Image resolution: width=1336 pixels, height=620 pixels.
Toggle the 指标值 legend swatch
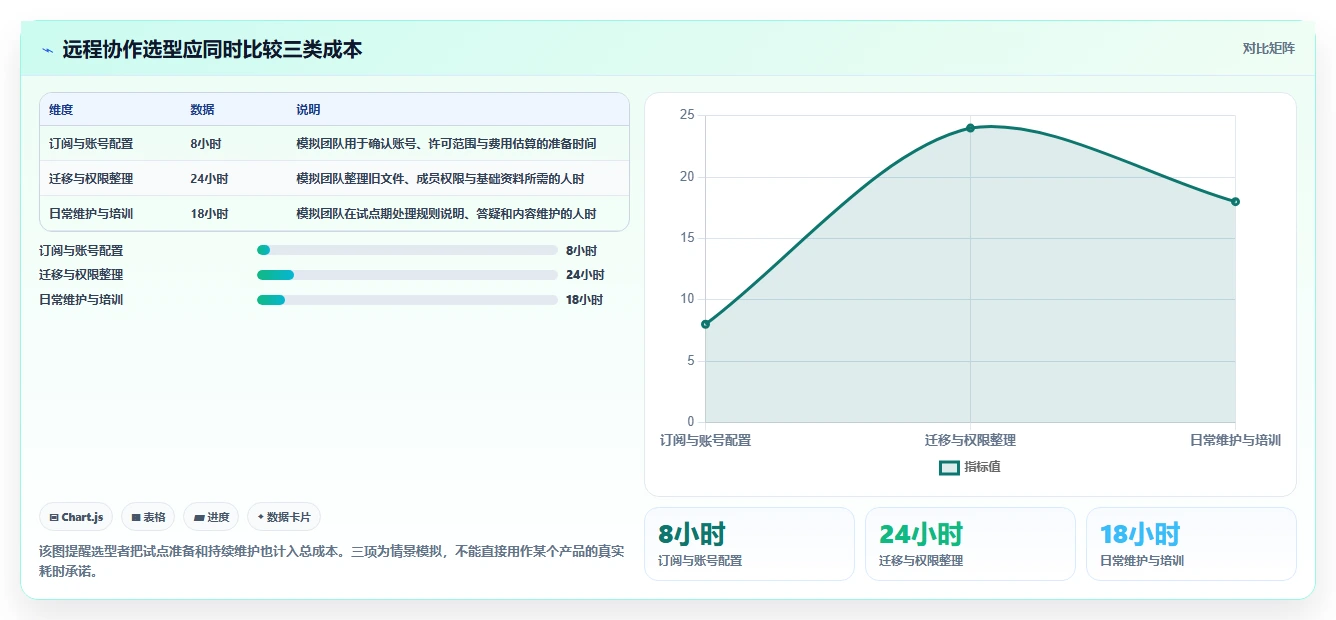[x=949, y=467]
